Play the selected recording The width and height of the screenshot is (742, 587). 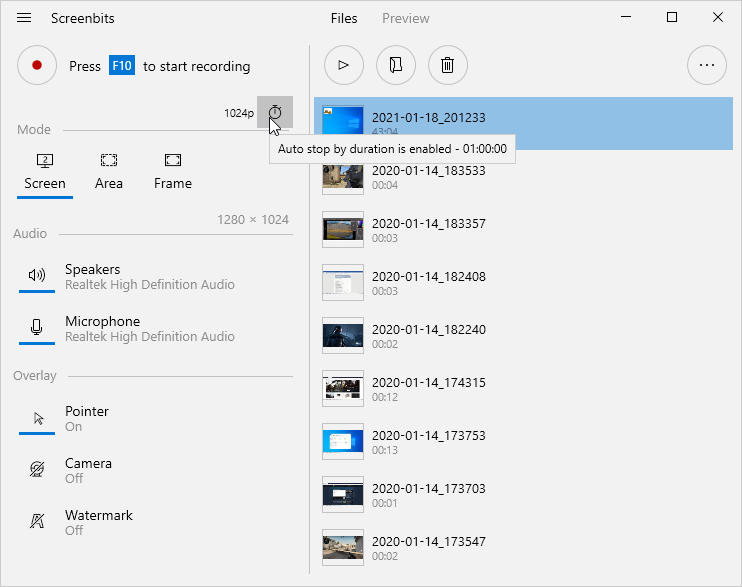coord(344,65)
